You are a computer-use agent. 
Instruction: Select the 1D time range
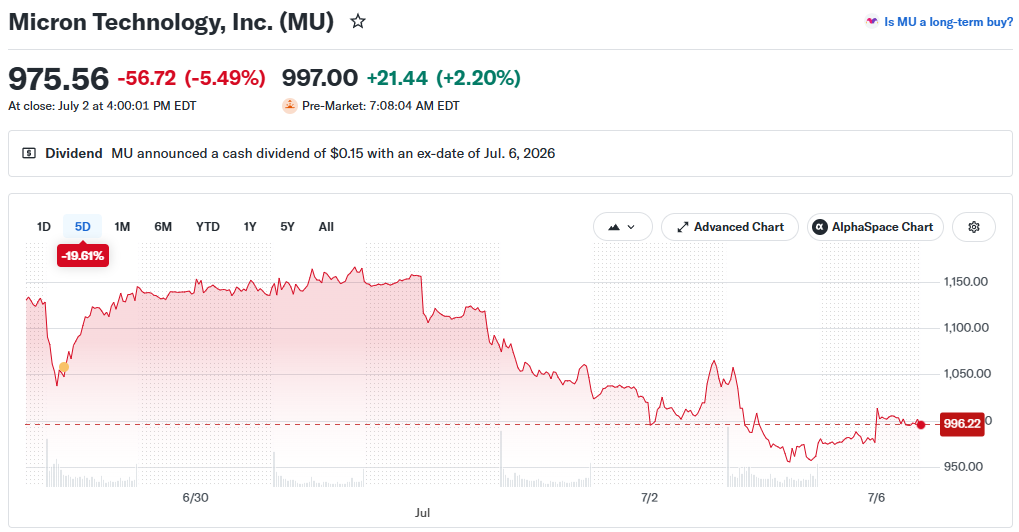click(44, 227)
